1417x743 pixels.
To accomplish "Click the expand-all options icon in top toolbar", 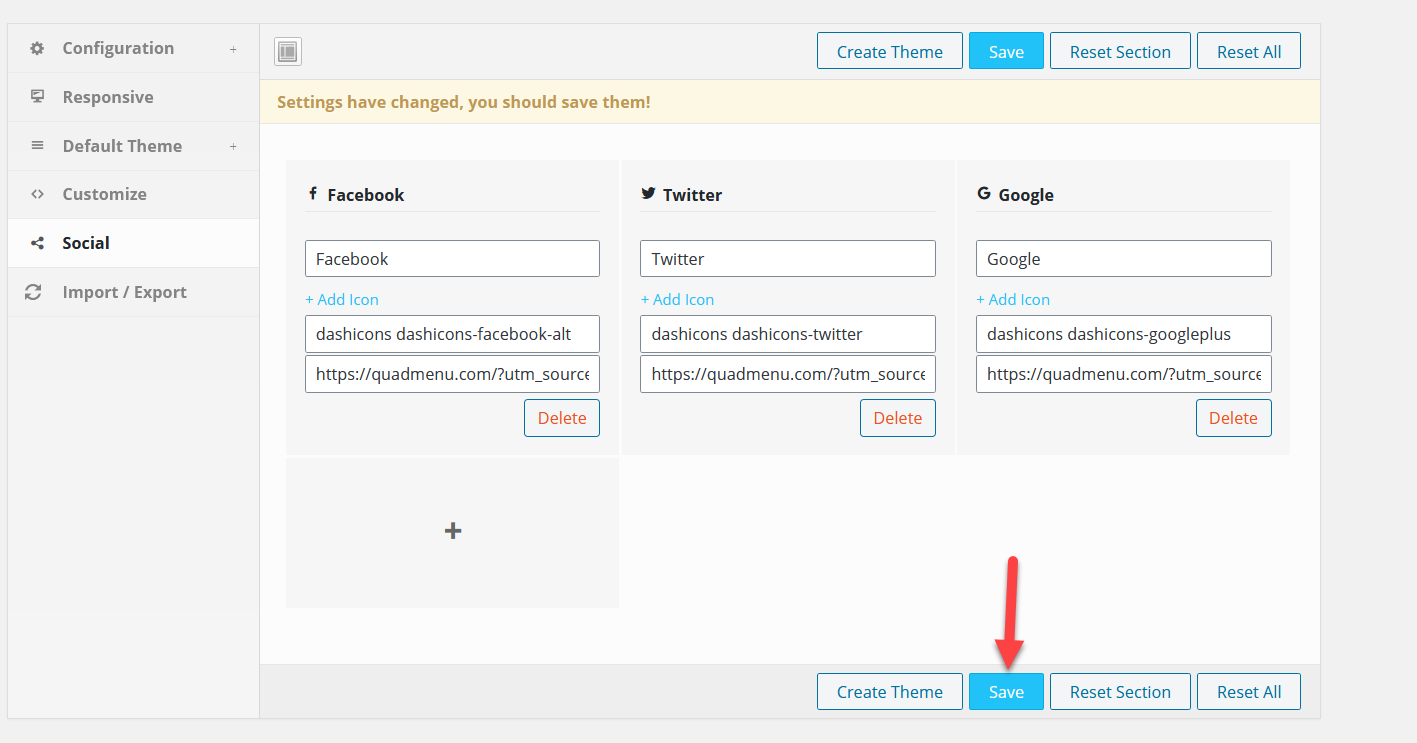I will click(288, 51).
